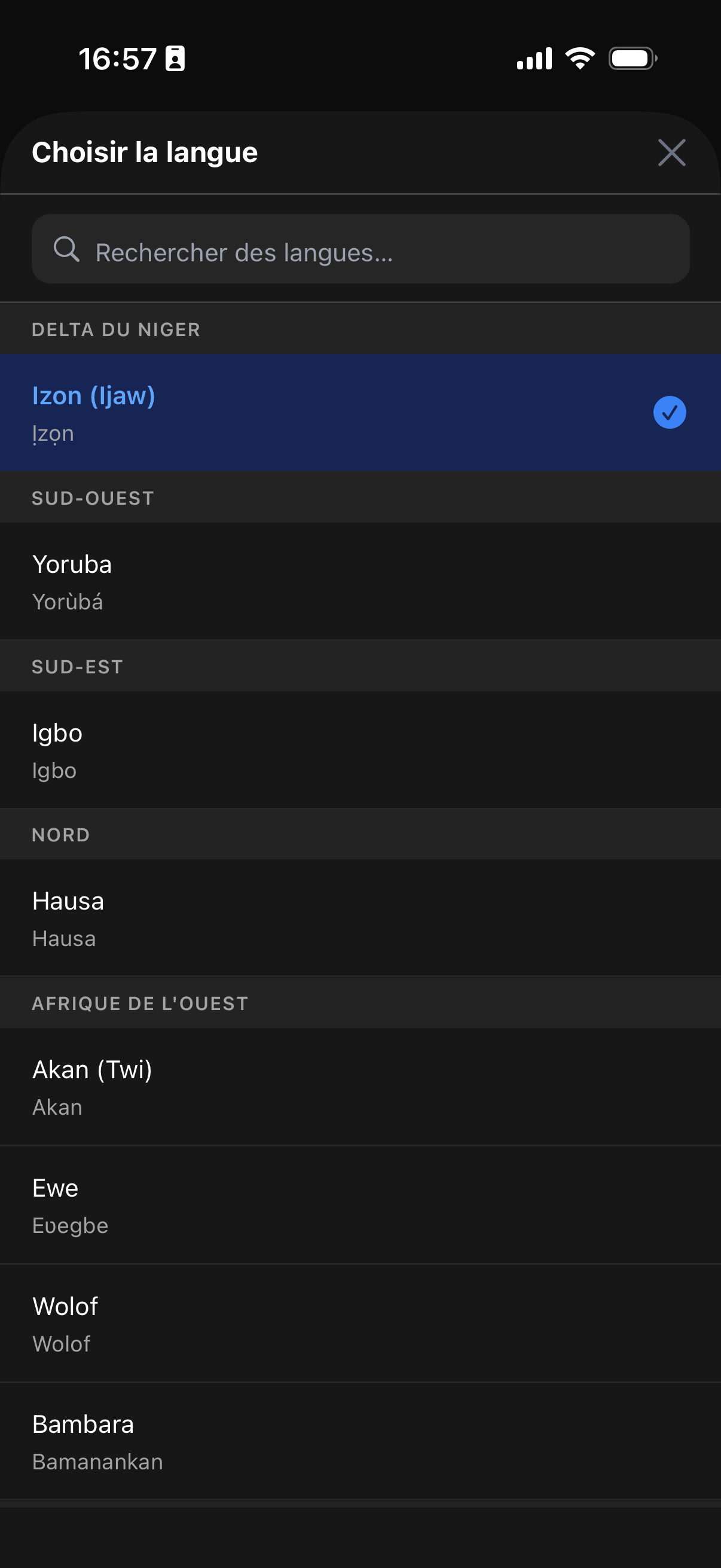The height and width of the screenshot is (1568, 721).
Task: Tap the Sud-Est section header
Action: pyautogui.click(x=360, y=667)
